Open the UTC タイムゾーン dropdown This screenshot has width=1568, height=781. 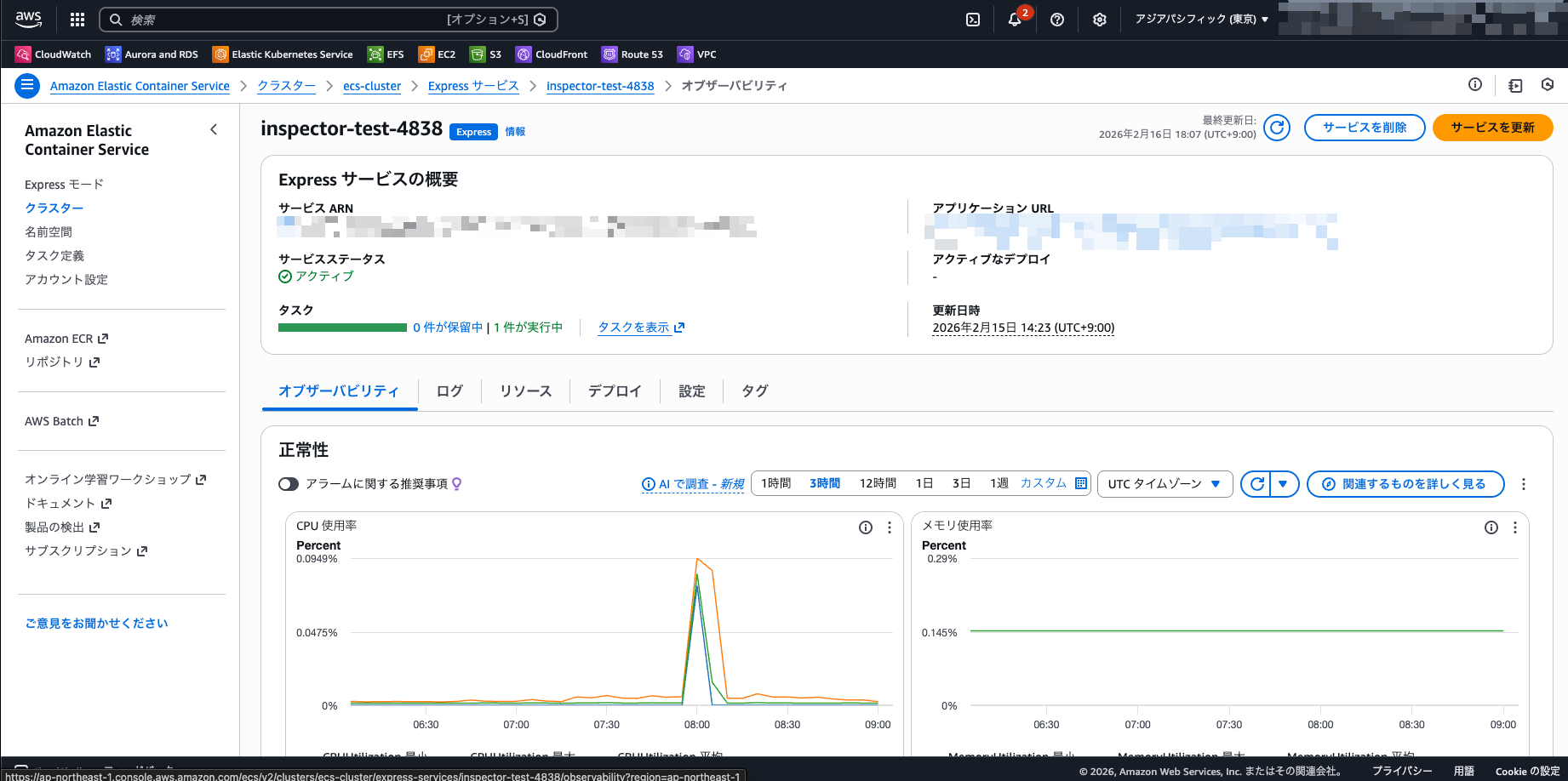pyautogui.click(x=1165, y=484)
